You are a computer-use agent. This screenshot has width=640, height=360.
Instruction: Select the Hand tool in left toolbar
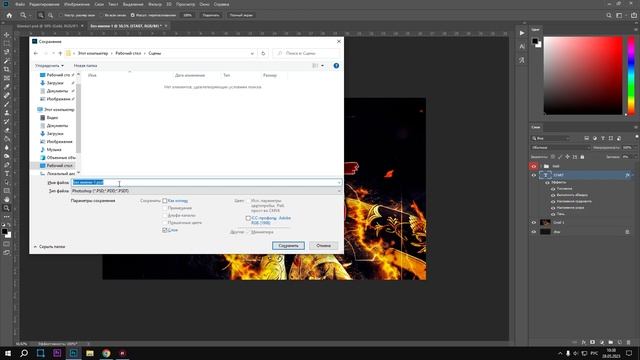tap(7, 200)
